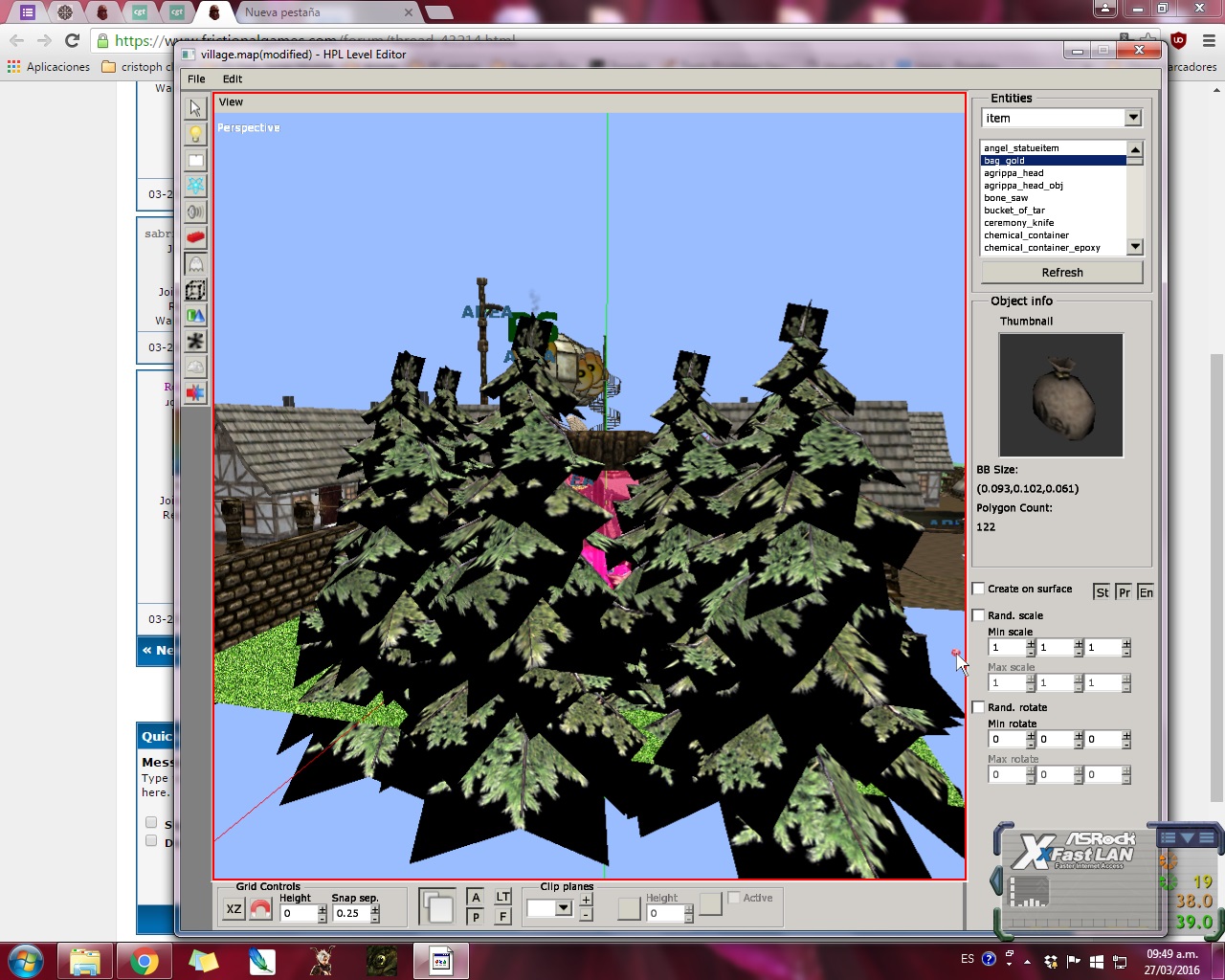This screenshot has width=1225, height=980.
Task: Click the first Min rotate field
Action: tap(1007, 740)
